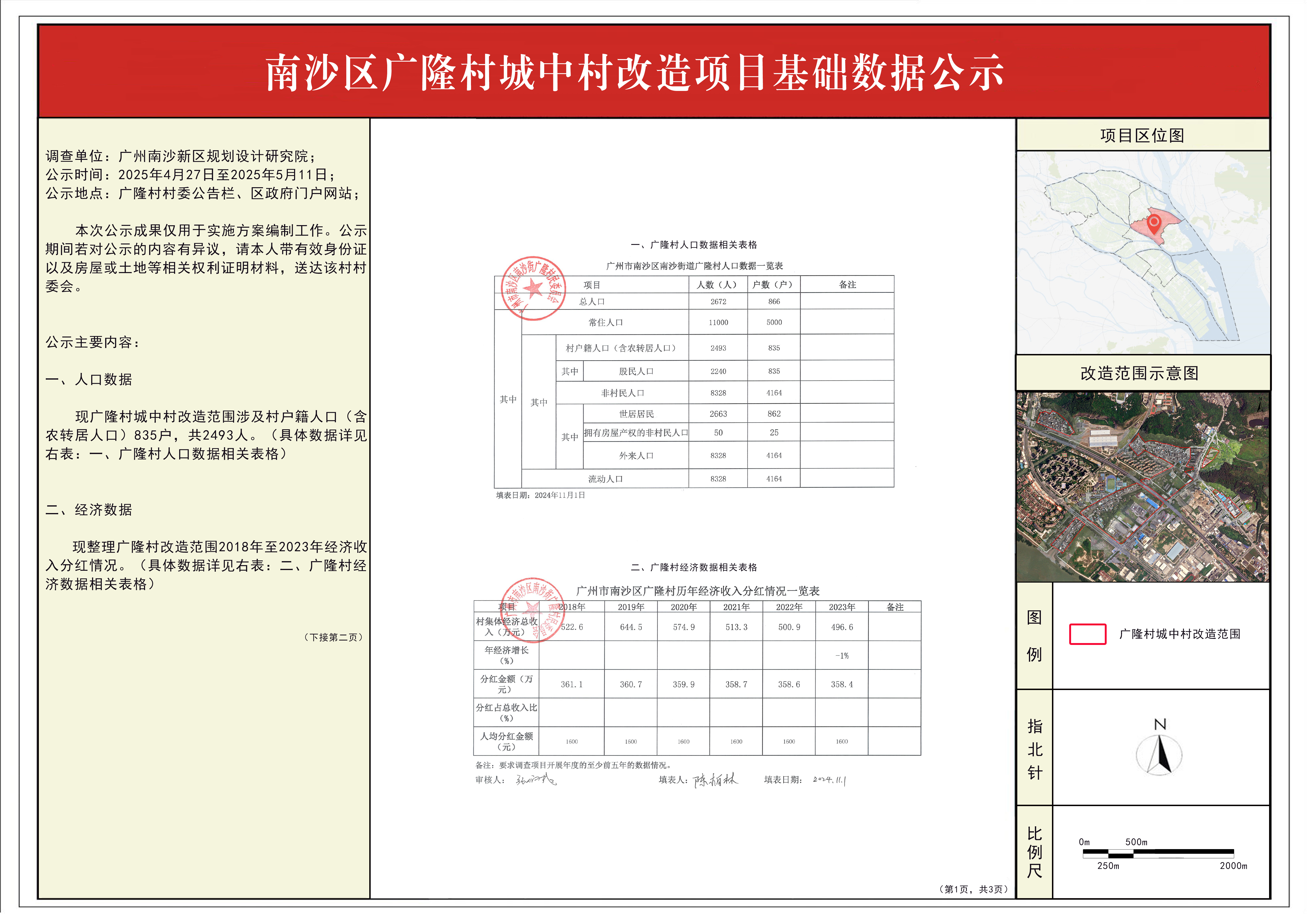Click the 2019 collective income value 644.5

click(x=631, y=627)
